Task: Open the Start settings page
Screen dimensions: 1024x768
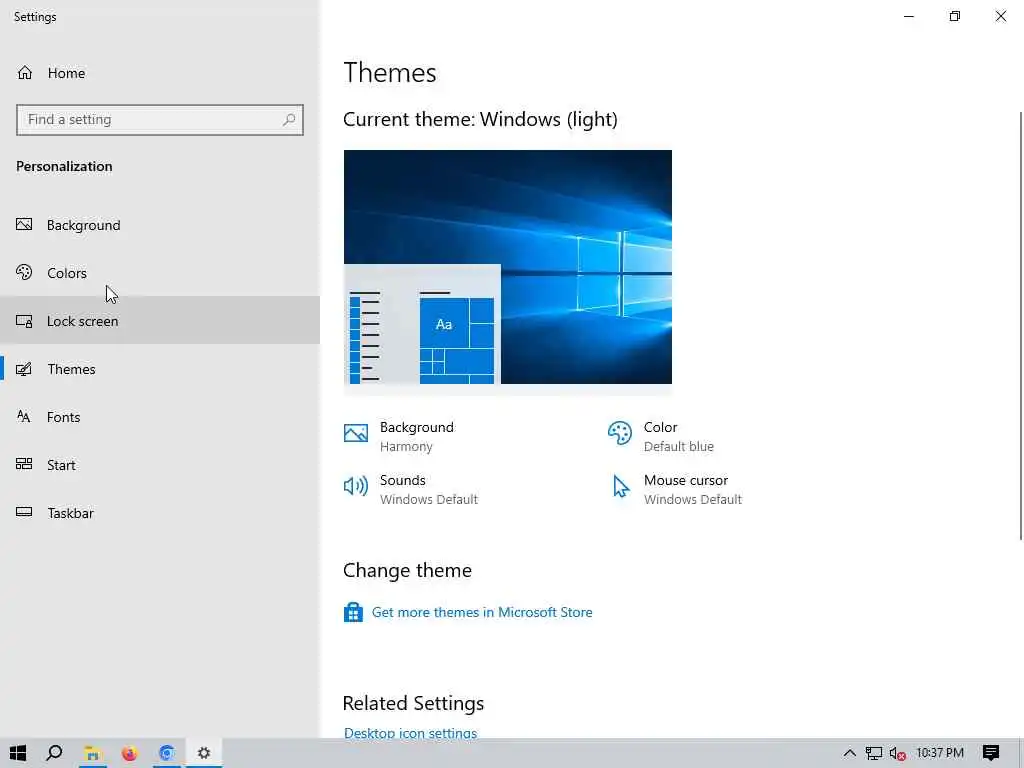Action: 160,464
